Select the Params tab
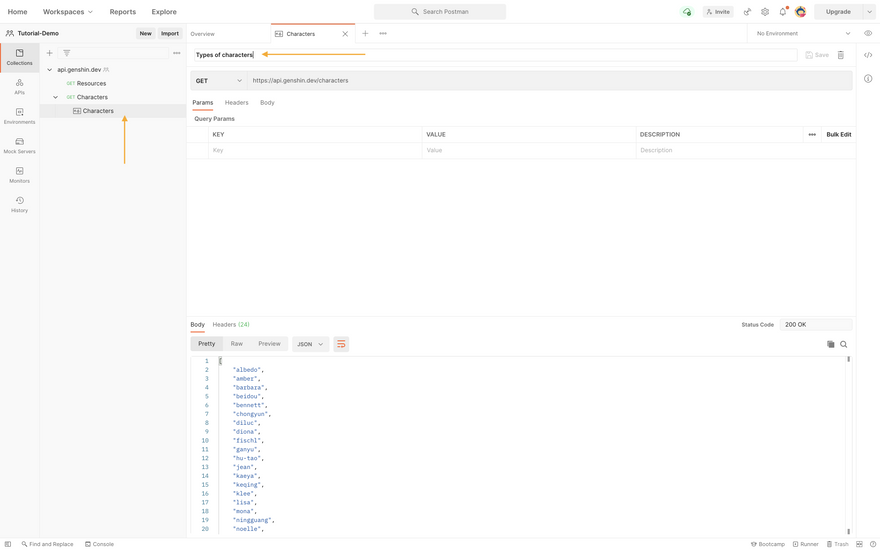Screen dimensions: 880x550 [203, 103]
